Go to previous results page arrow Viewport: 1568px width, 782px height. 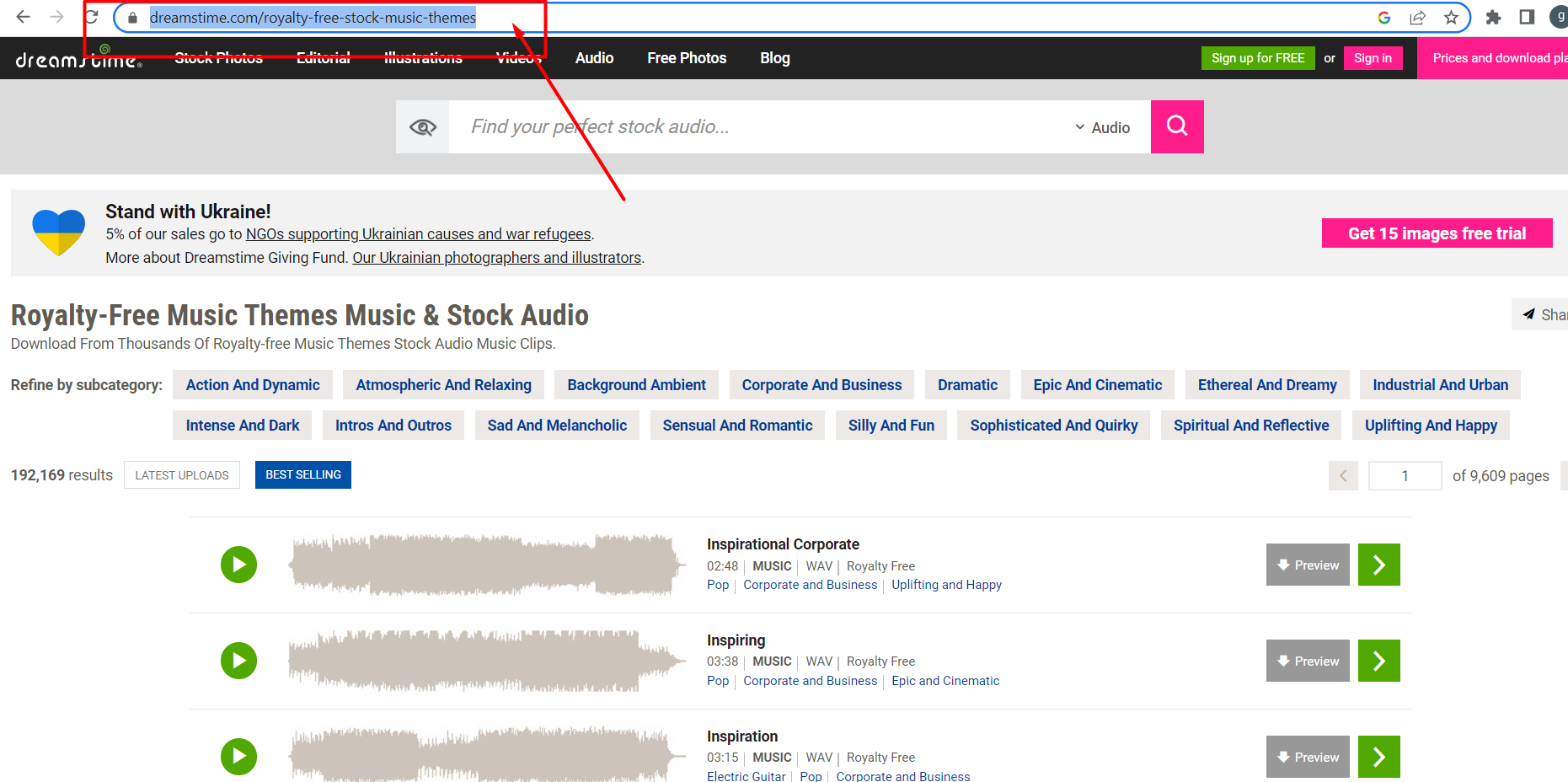[x=1343, y=476]
